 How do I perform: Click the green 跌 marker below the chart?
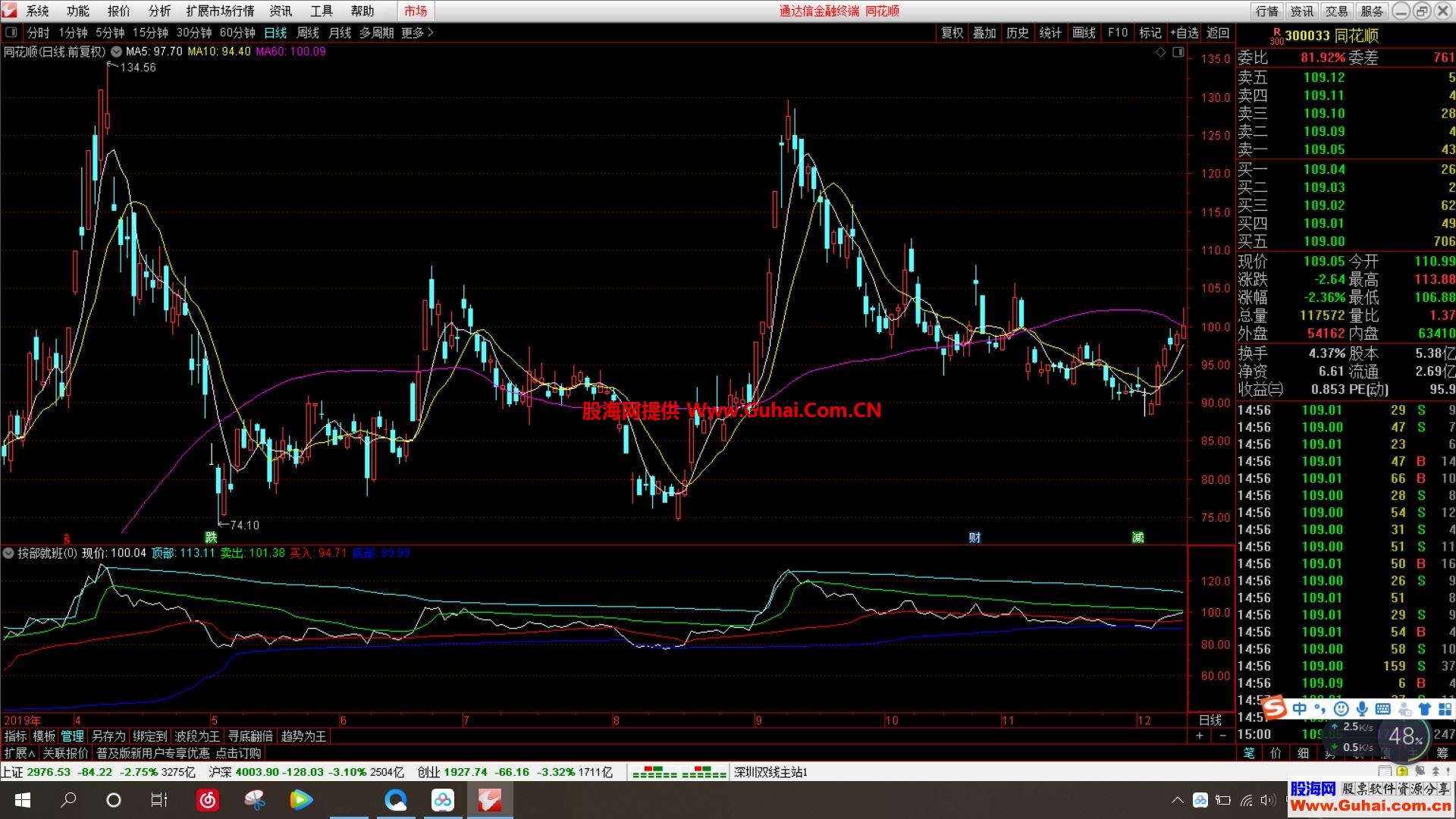click(211, 537)
